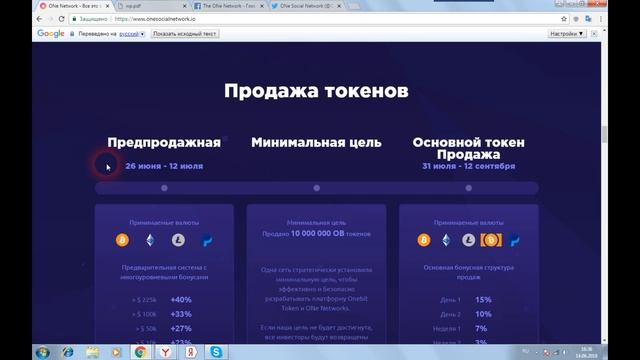Open the Chrome three-dot menu
This screenshot has height=360, width=640.
click(600, 19)
